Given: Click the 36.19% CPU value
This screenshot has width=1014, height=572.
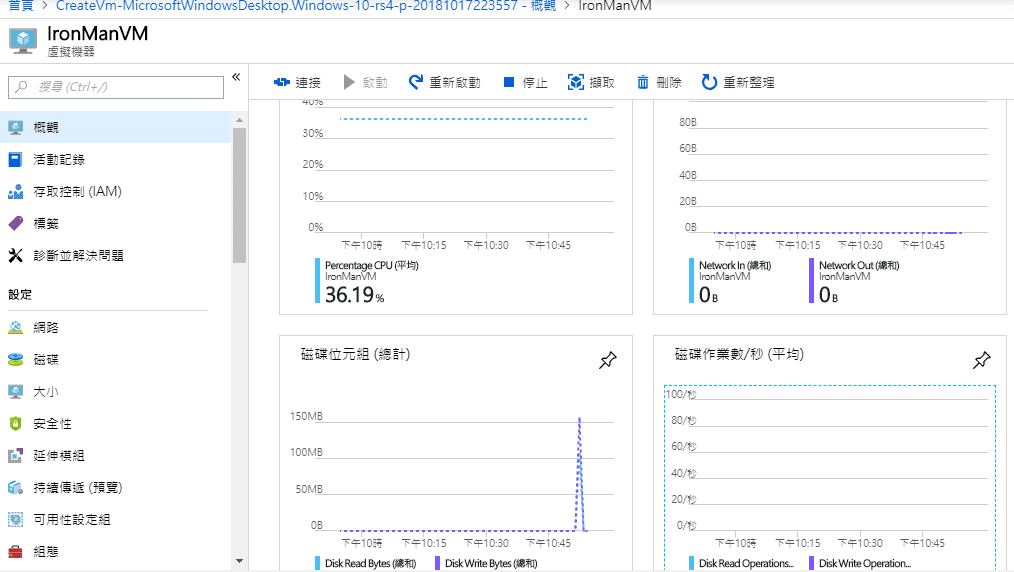Looking at the screenshot, I should click(x=354, y=295).
